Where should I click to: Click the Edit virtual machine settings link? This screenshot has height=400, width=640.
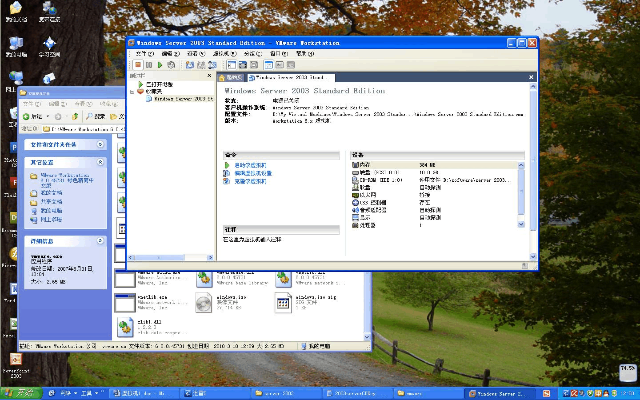pos(251,173)
